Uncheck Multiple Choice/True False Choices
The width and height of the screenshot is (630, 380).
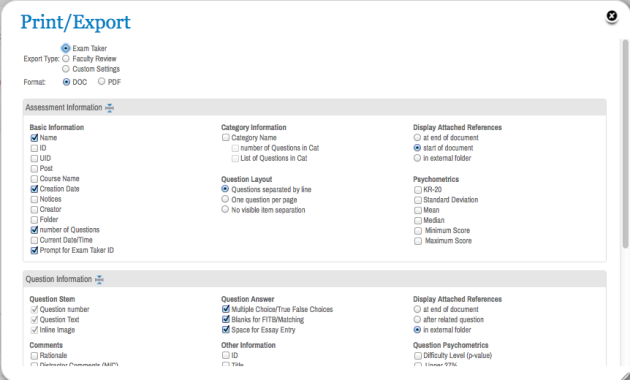(226, 309)
